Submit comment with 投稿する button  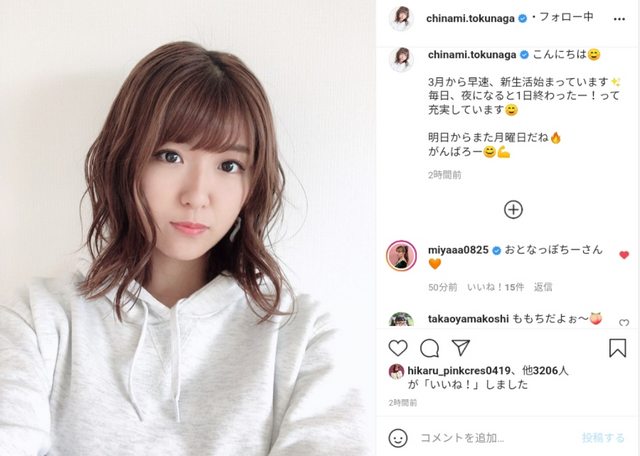pyautogui.click(x=603, y=438)
